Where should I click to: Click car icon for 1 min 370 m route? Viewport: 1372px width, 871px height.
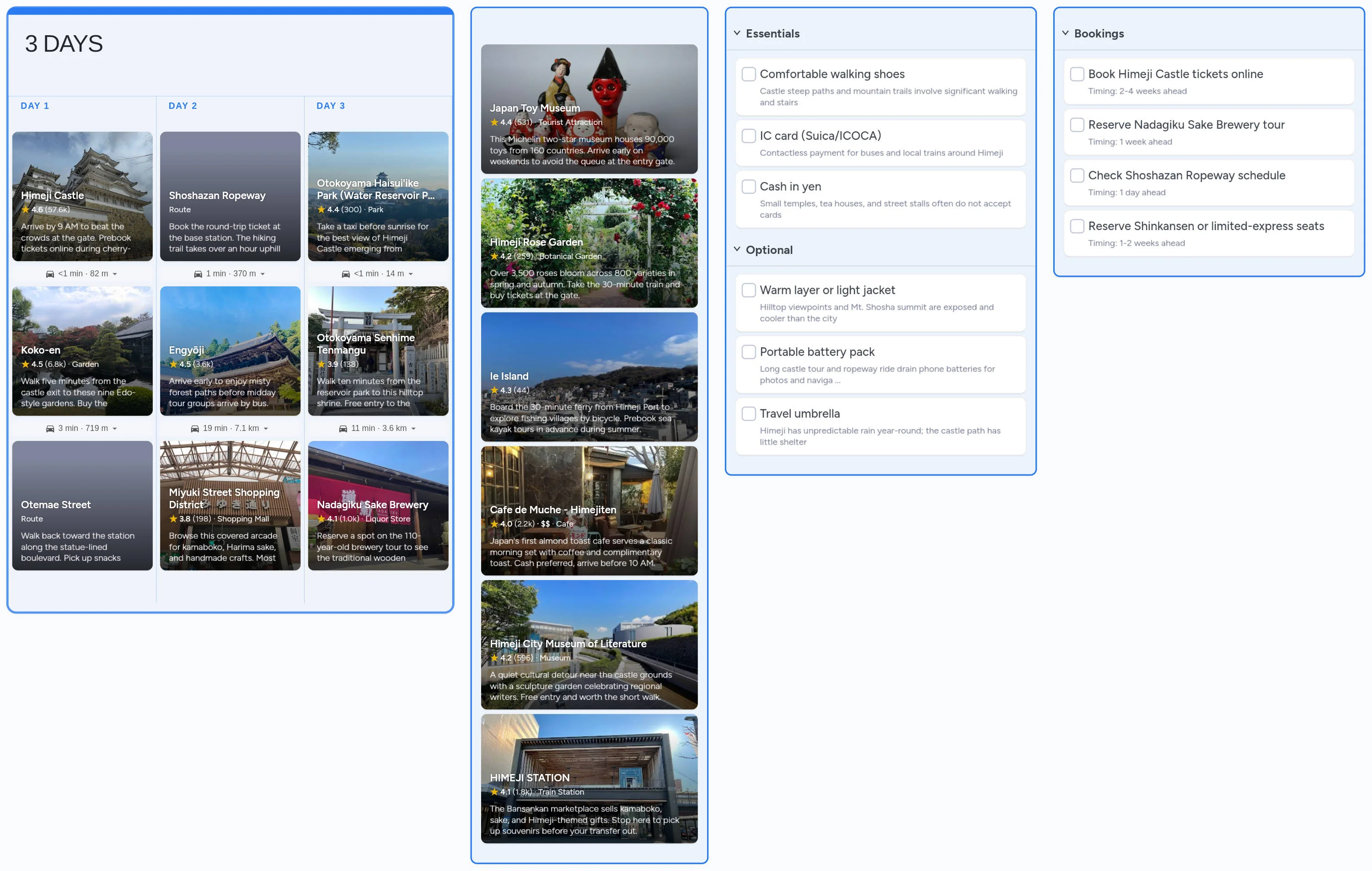198,274
